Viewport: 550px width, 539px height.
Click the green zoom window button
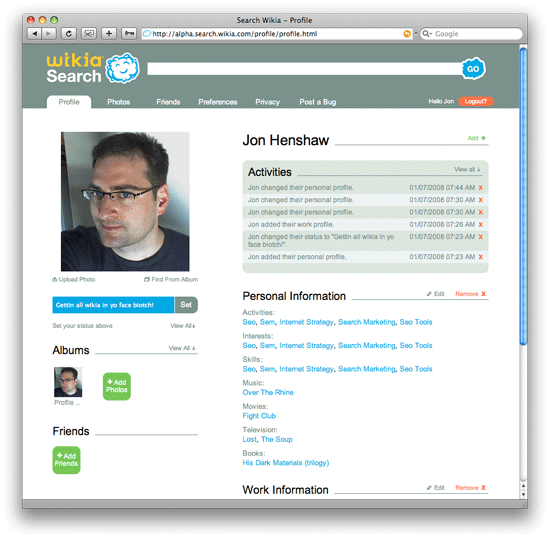(54, 20)
